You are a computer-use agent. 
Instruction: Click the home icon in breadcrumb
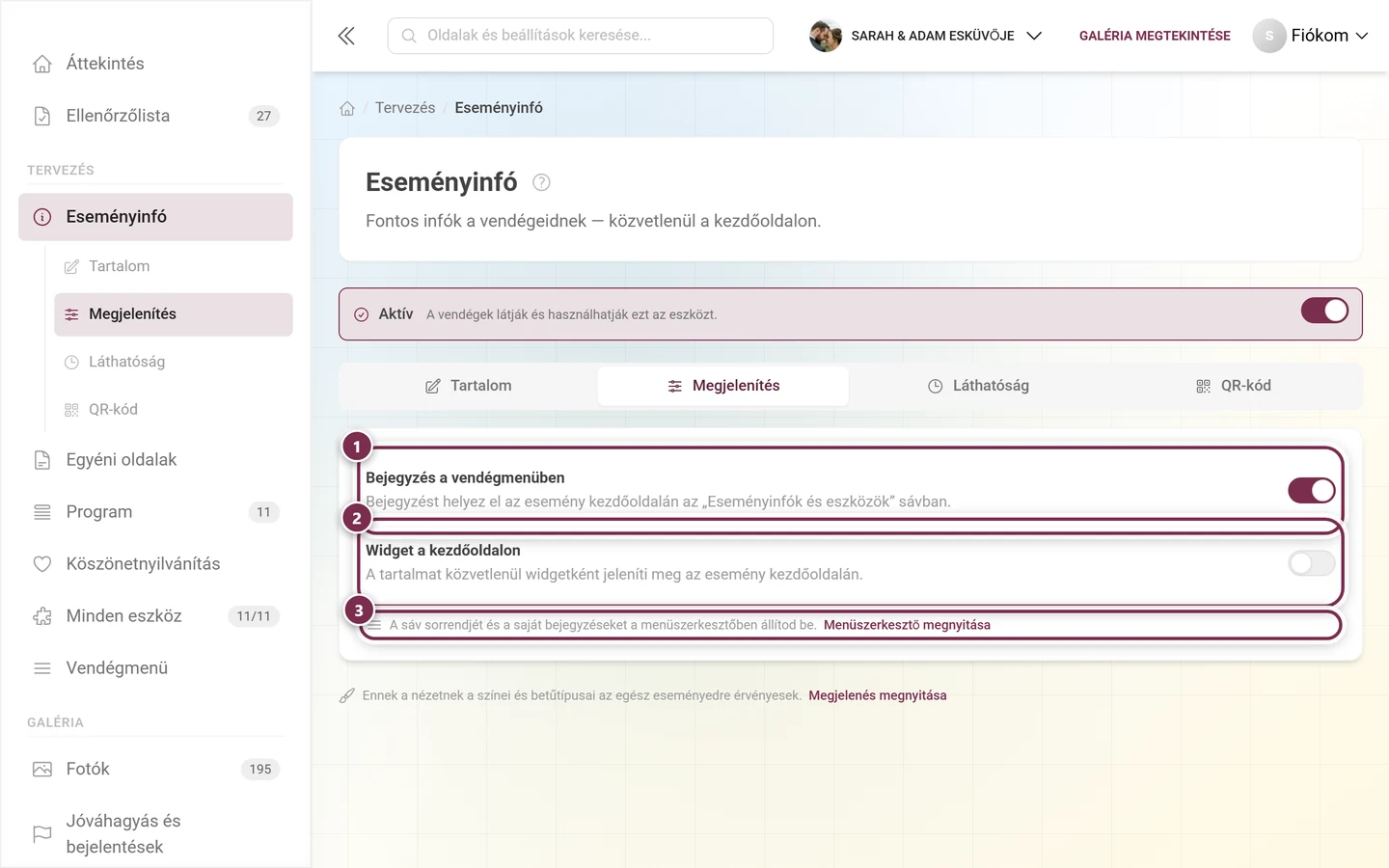tap(347, 108)
